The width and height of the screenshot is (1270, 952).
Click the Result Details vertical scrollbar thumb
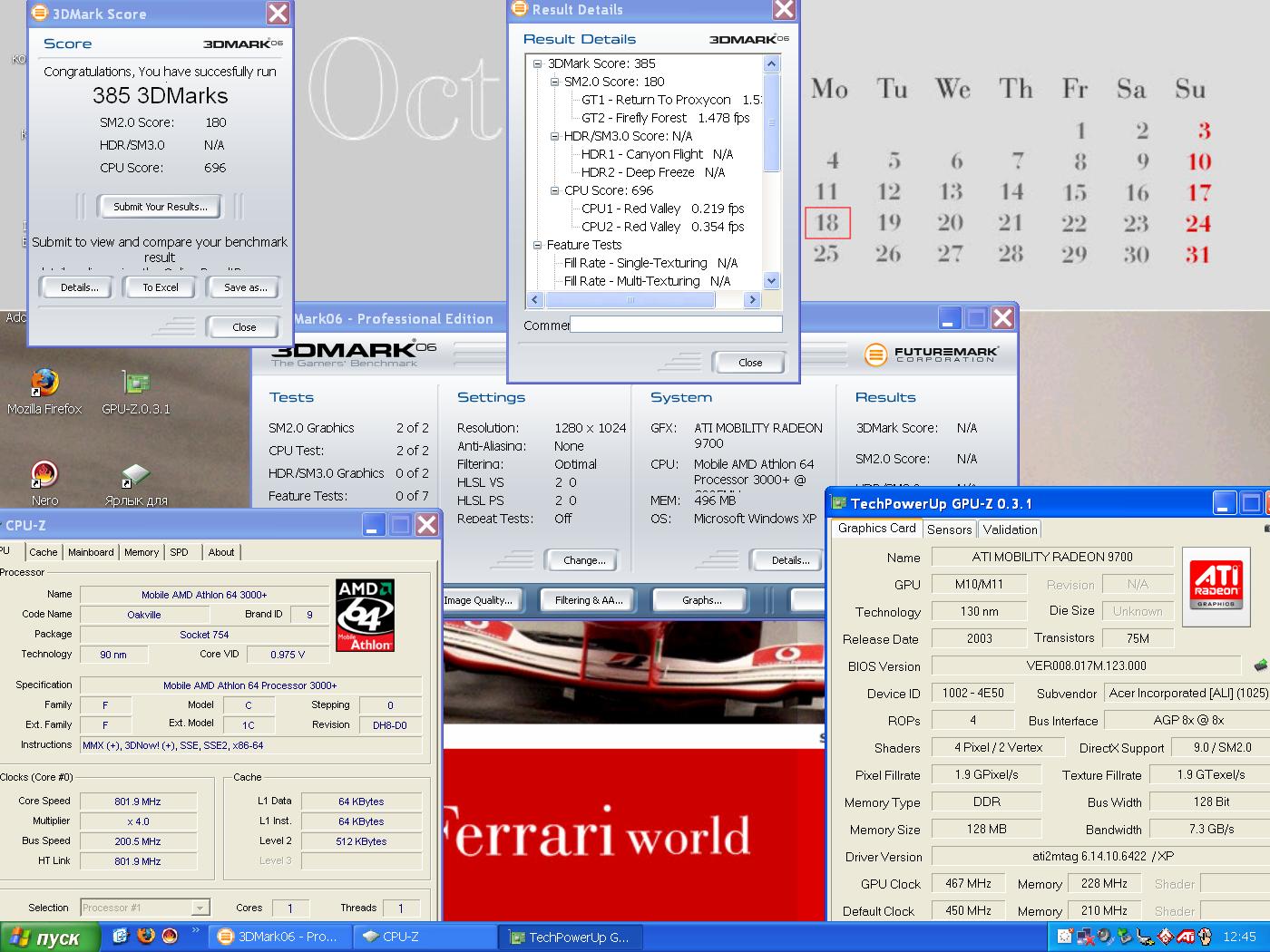click(771, 121)
